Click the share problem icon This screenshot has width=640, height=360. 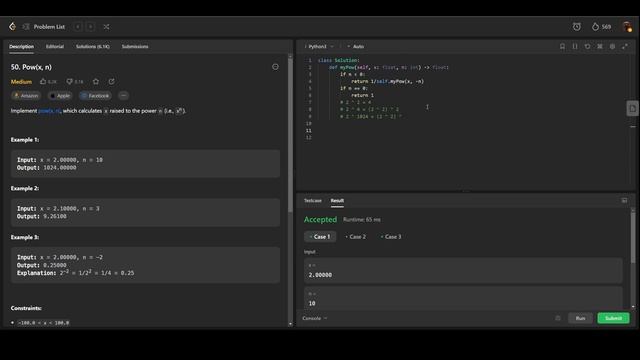point(111,82)
